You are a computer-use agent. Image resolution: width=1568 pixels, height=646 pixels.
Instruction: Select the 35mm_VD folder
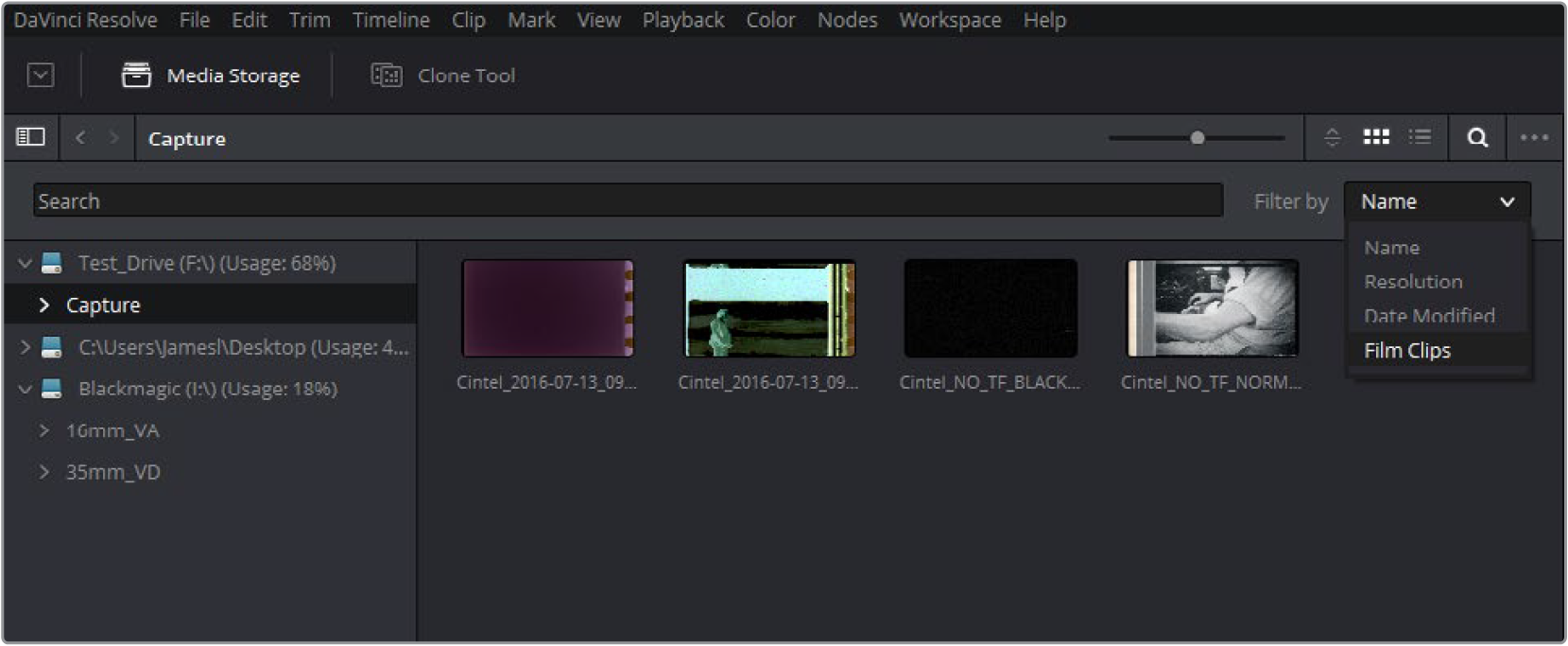pos(113,472)
